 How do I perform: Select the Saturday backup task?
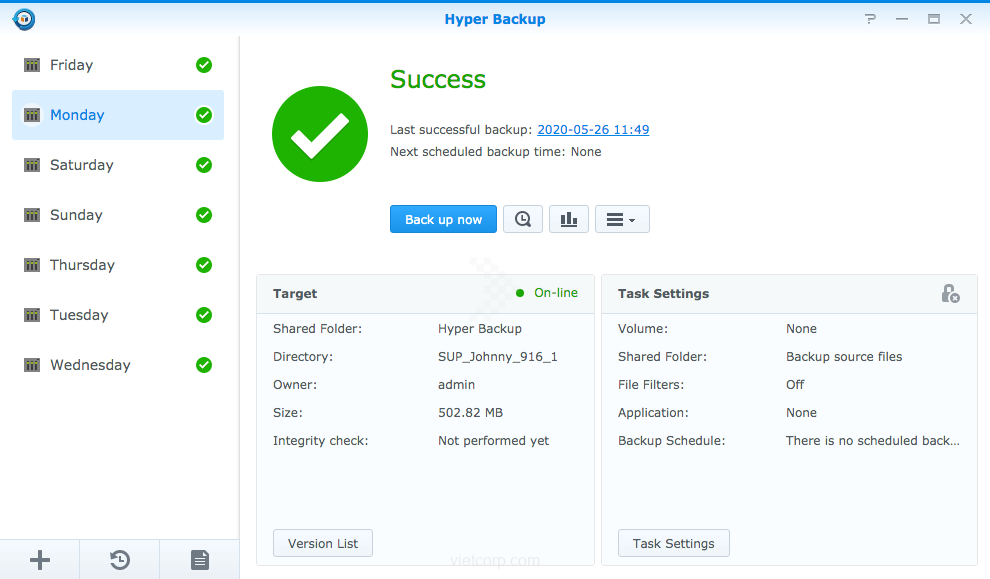pyautogui.click(x=117, y=165)
